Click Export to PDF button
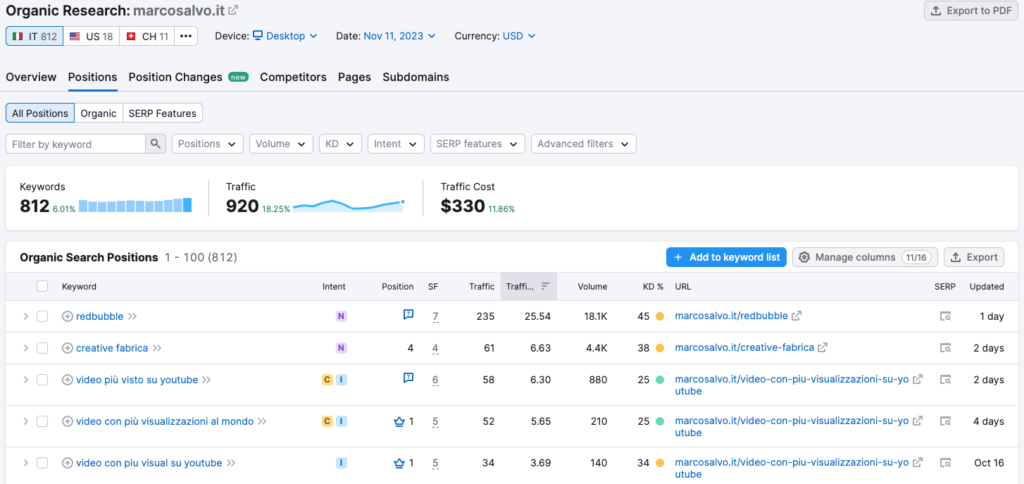This screenshot has width=1024, height=484. tap(971, 10)
